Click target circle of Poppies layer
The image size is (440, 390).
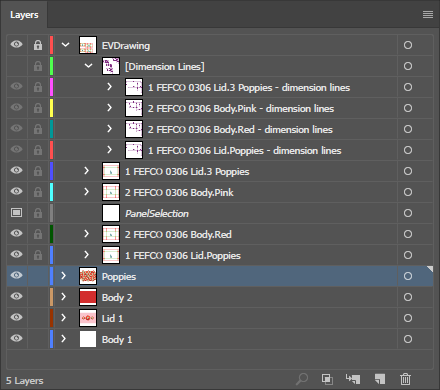(x=408, y=276)
